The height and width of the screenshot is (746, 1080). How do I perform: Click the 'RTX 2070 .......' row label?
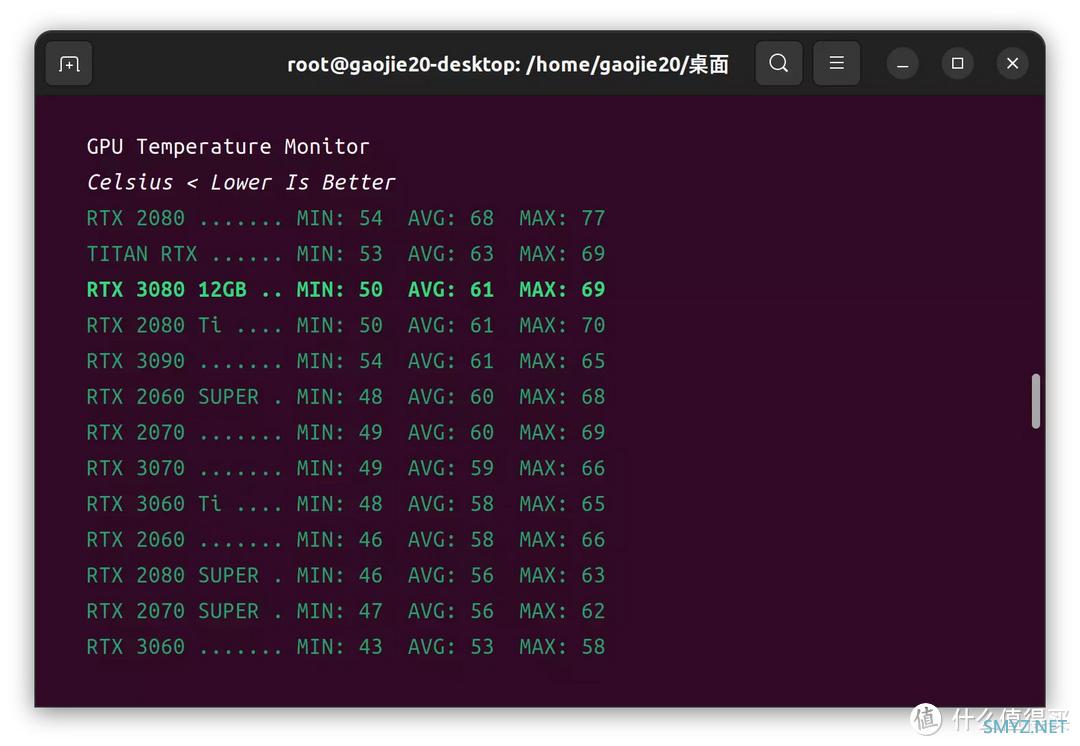pyautogui.click(x=184, y=433)
